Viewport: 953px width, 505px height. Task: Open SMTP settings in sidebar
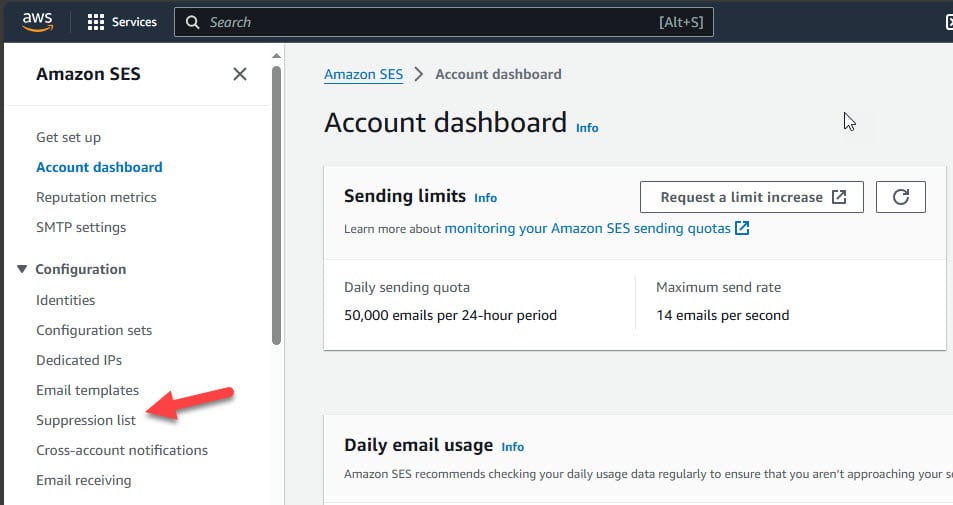tap(81, 227)
